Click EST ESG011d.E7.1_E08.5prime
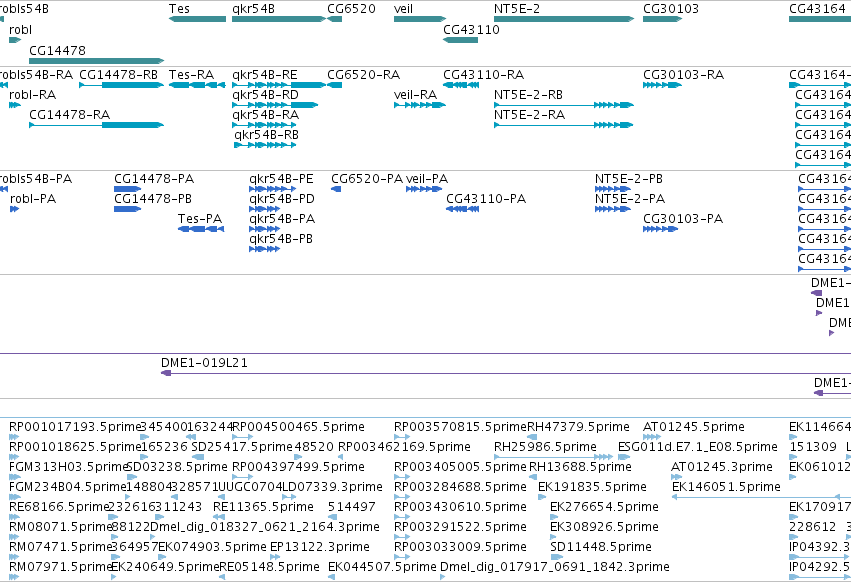The image size is (851, 582). (x=624, y=457)
